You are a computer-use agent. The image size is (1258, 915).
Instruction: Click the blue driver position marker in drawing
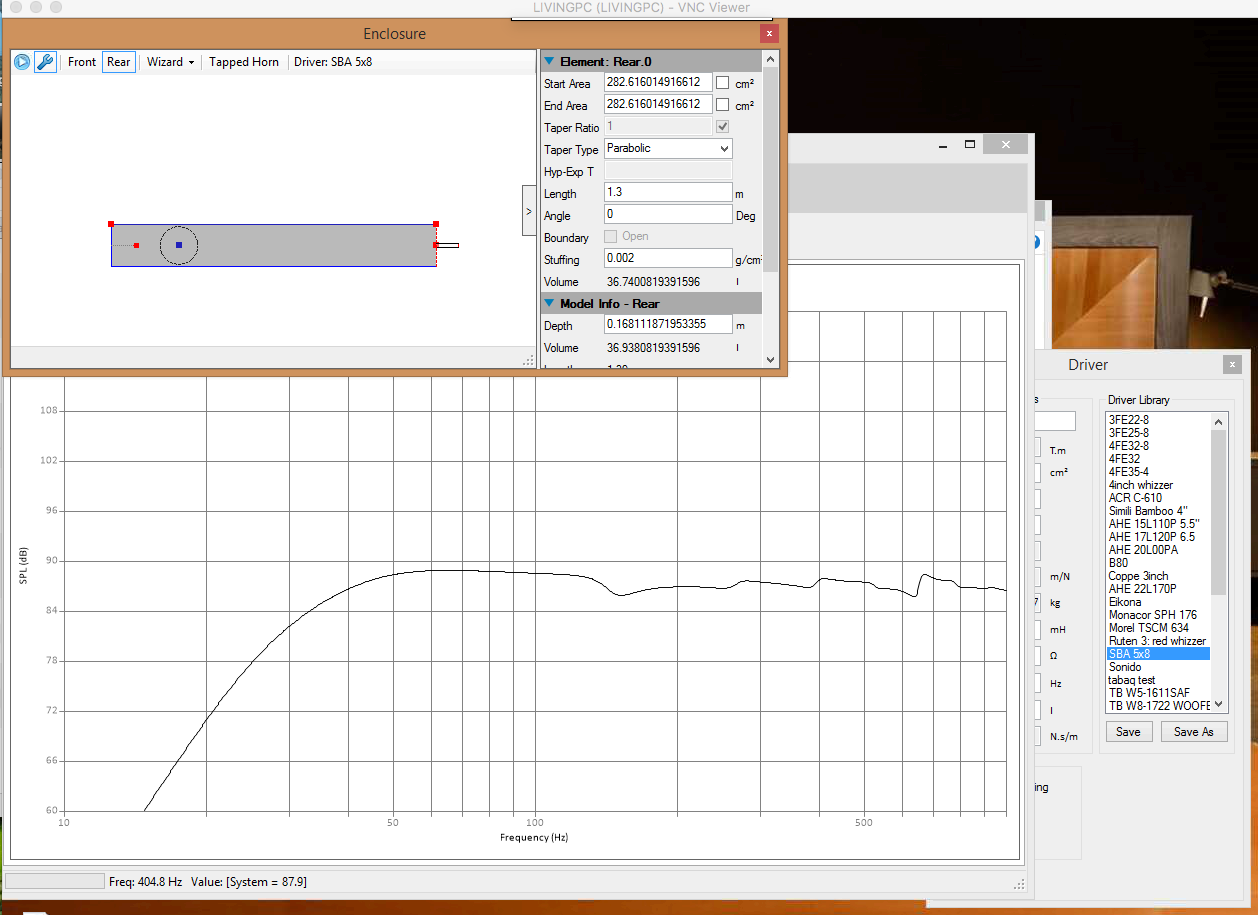179,245
